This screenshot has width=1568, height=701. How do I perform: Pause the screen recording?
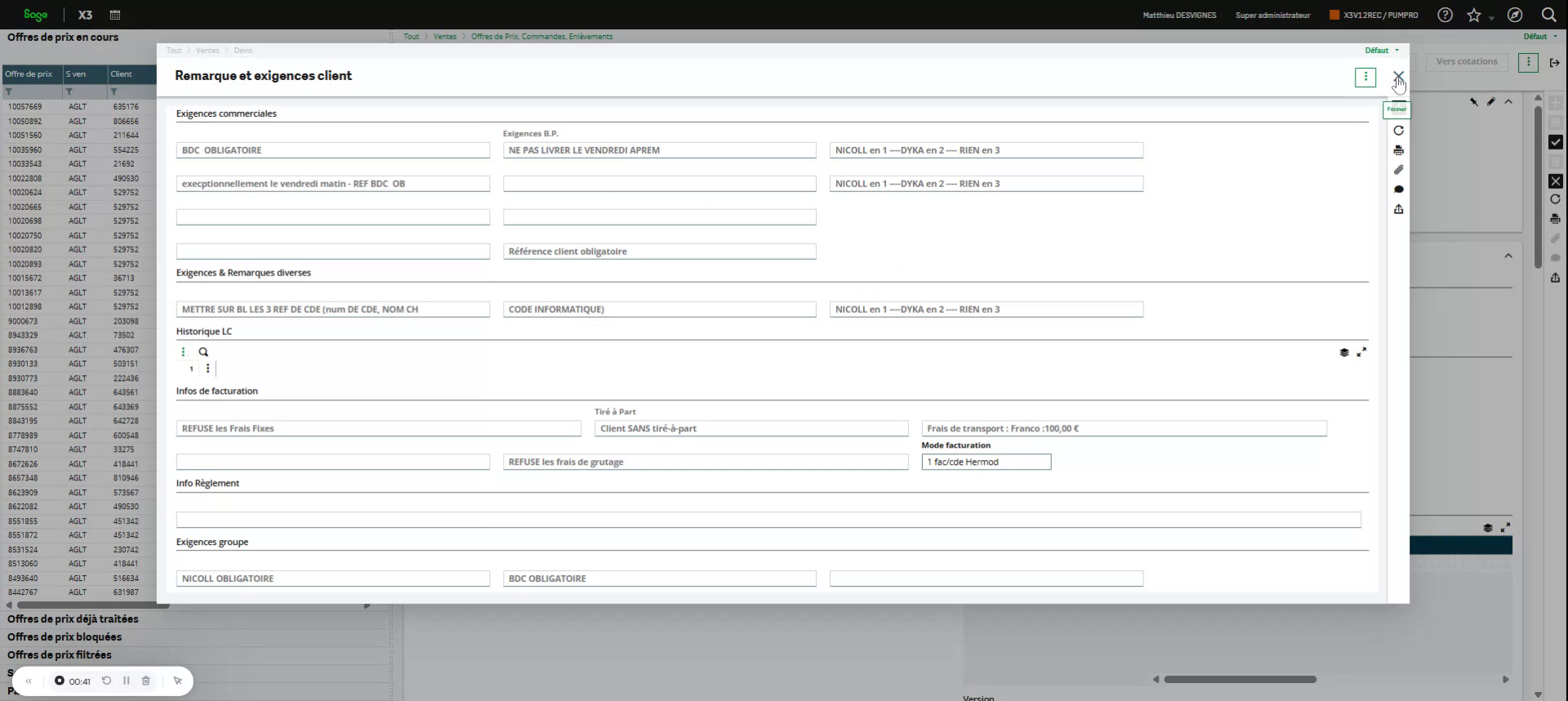pos(127,681)
